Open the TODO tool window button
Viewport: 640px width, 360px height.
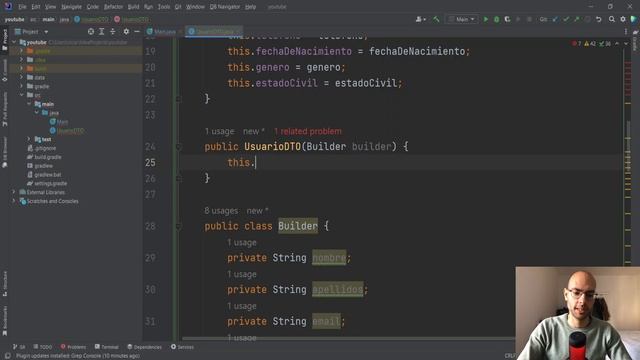(x=43, y=347)
